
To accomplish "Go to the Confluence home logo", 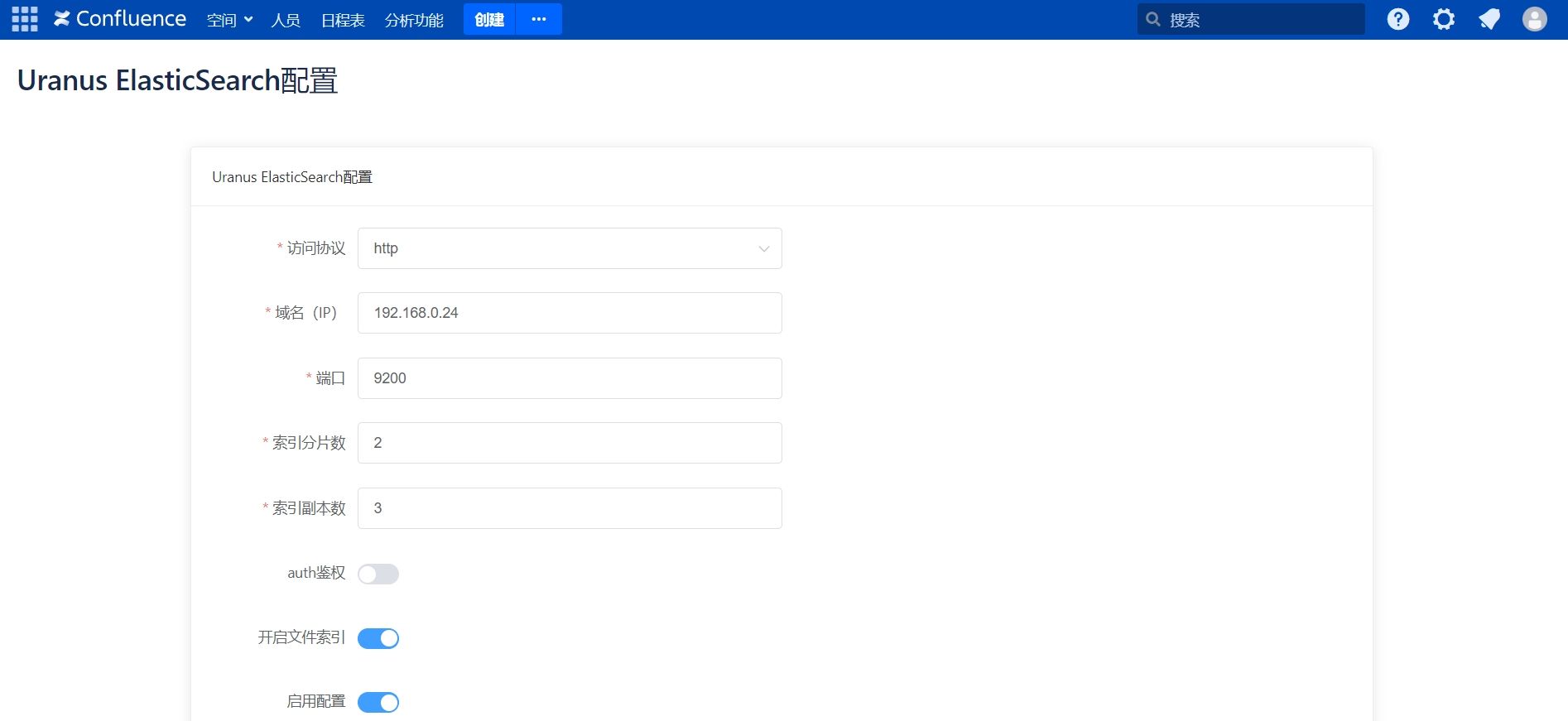I will click(120, 19).
